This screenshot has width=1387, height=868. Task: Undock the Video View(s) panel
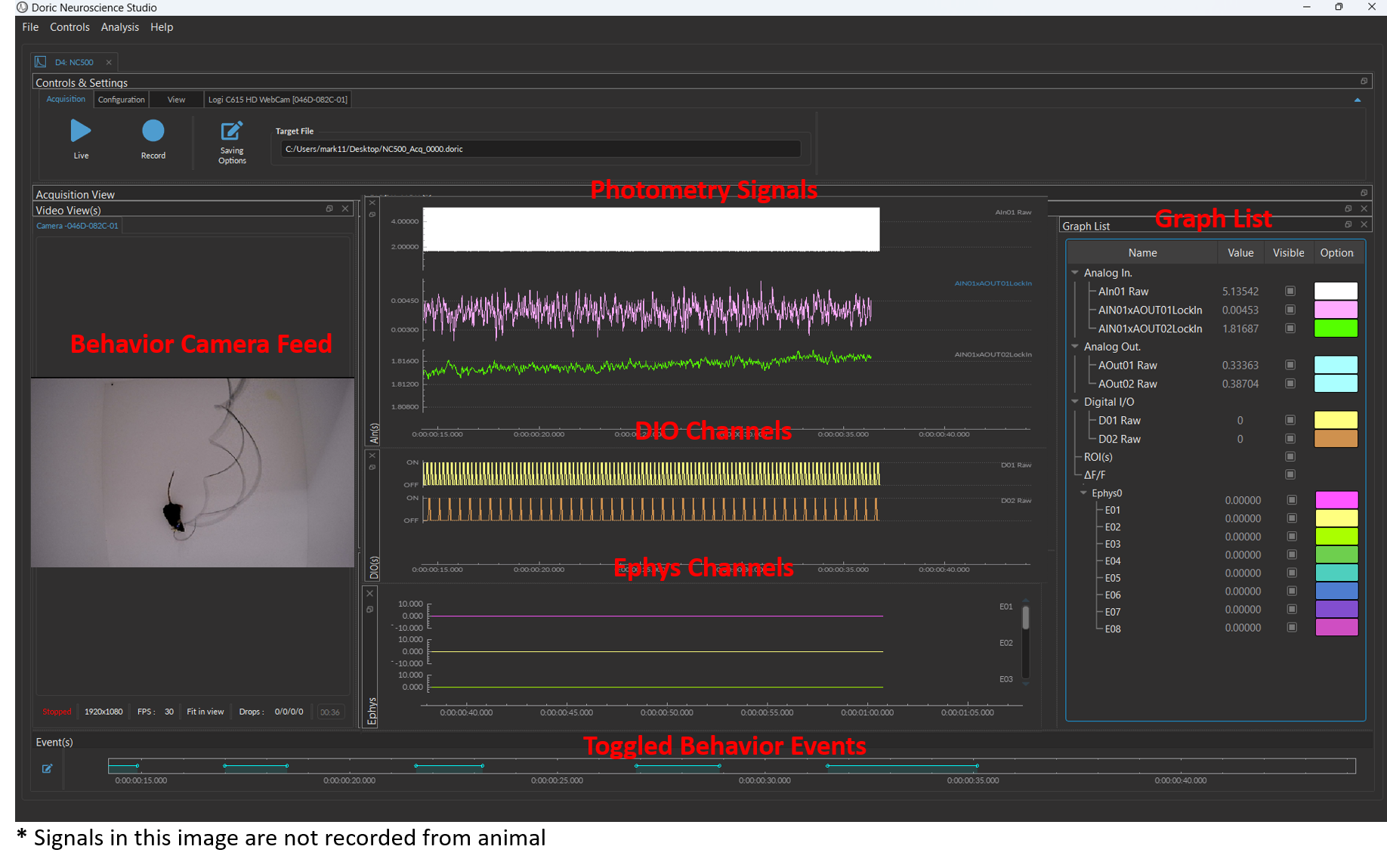pyautogui.click(x=329, y=209)
